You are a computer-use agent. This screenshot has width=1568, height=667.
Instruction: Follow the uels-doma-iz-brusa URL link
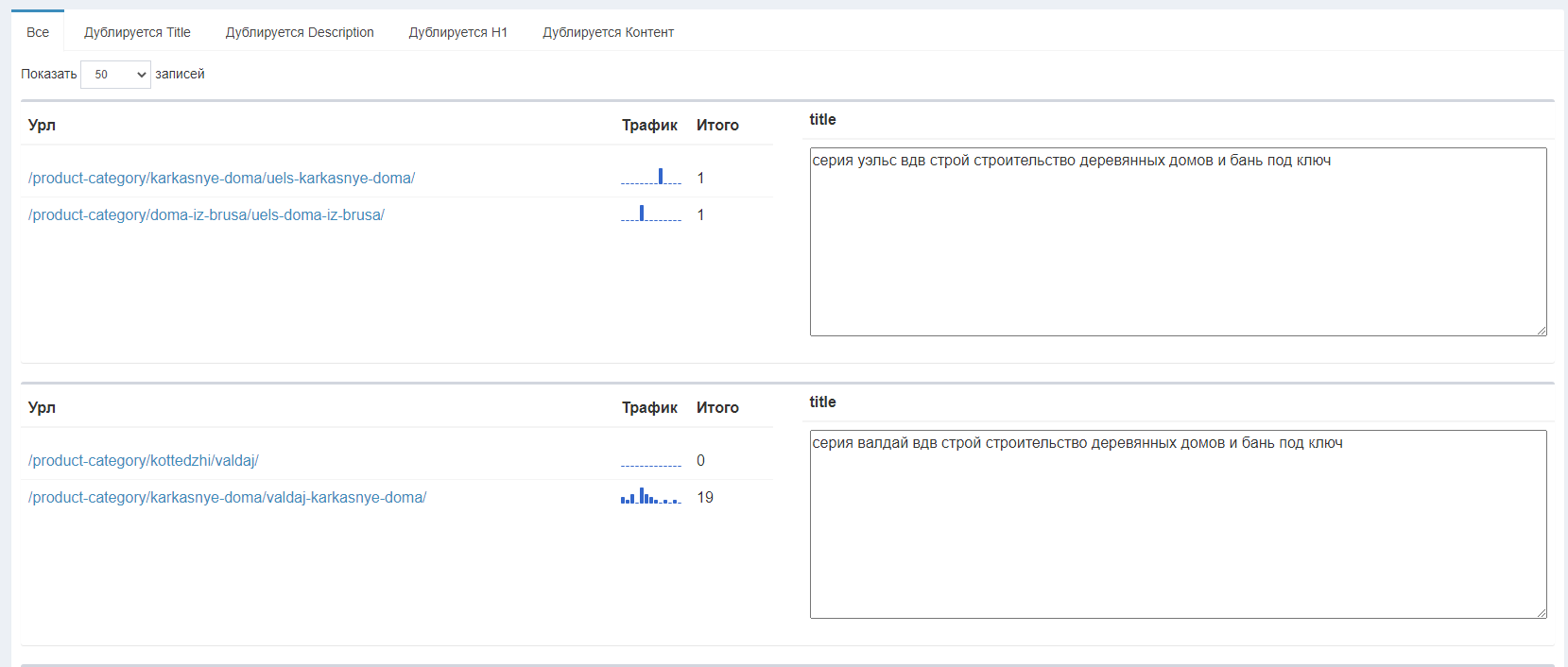206,215
